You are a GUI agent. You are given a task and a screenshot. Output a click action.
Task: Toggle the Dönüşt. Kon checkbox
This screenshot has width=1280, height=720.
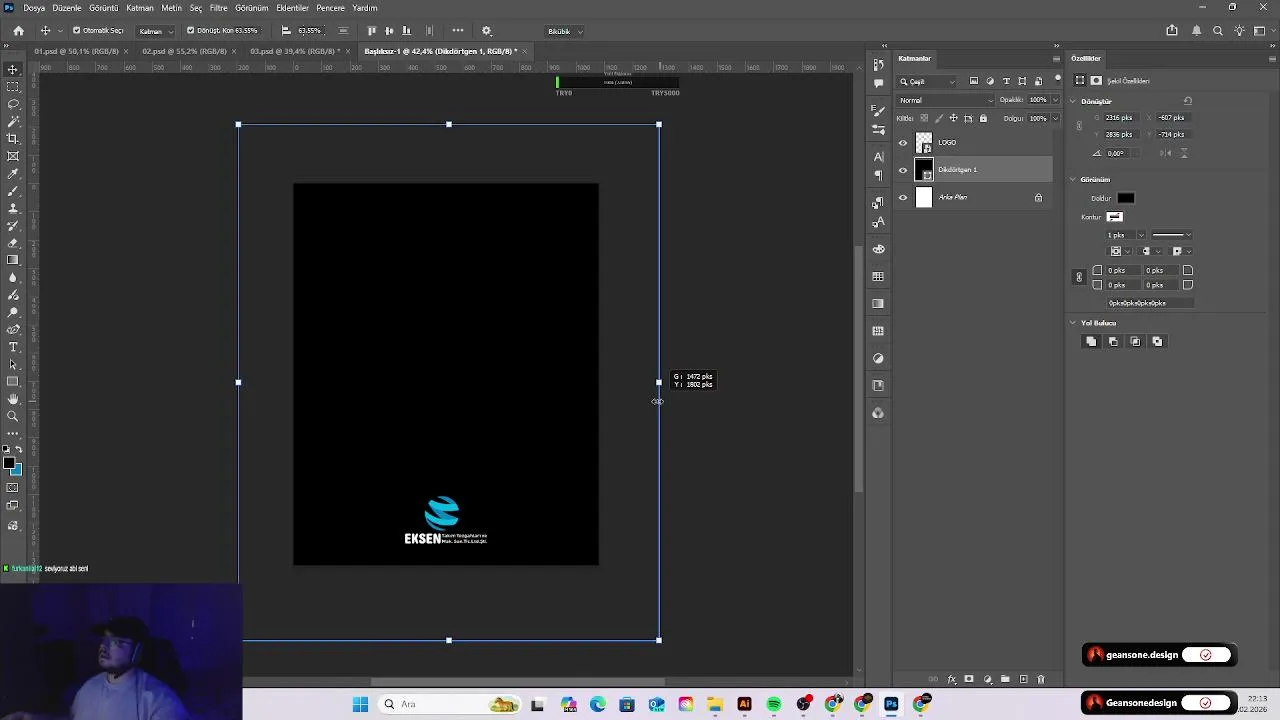click(190, 31)
